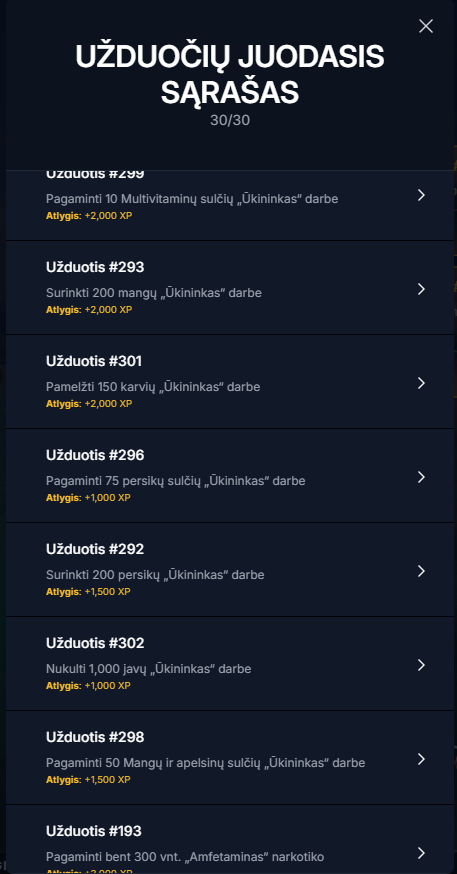Viewport: 457px width, 874px height.
Task: Click chevron icon of Užduotis #302
Action: 421,665
